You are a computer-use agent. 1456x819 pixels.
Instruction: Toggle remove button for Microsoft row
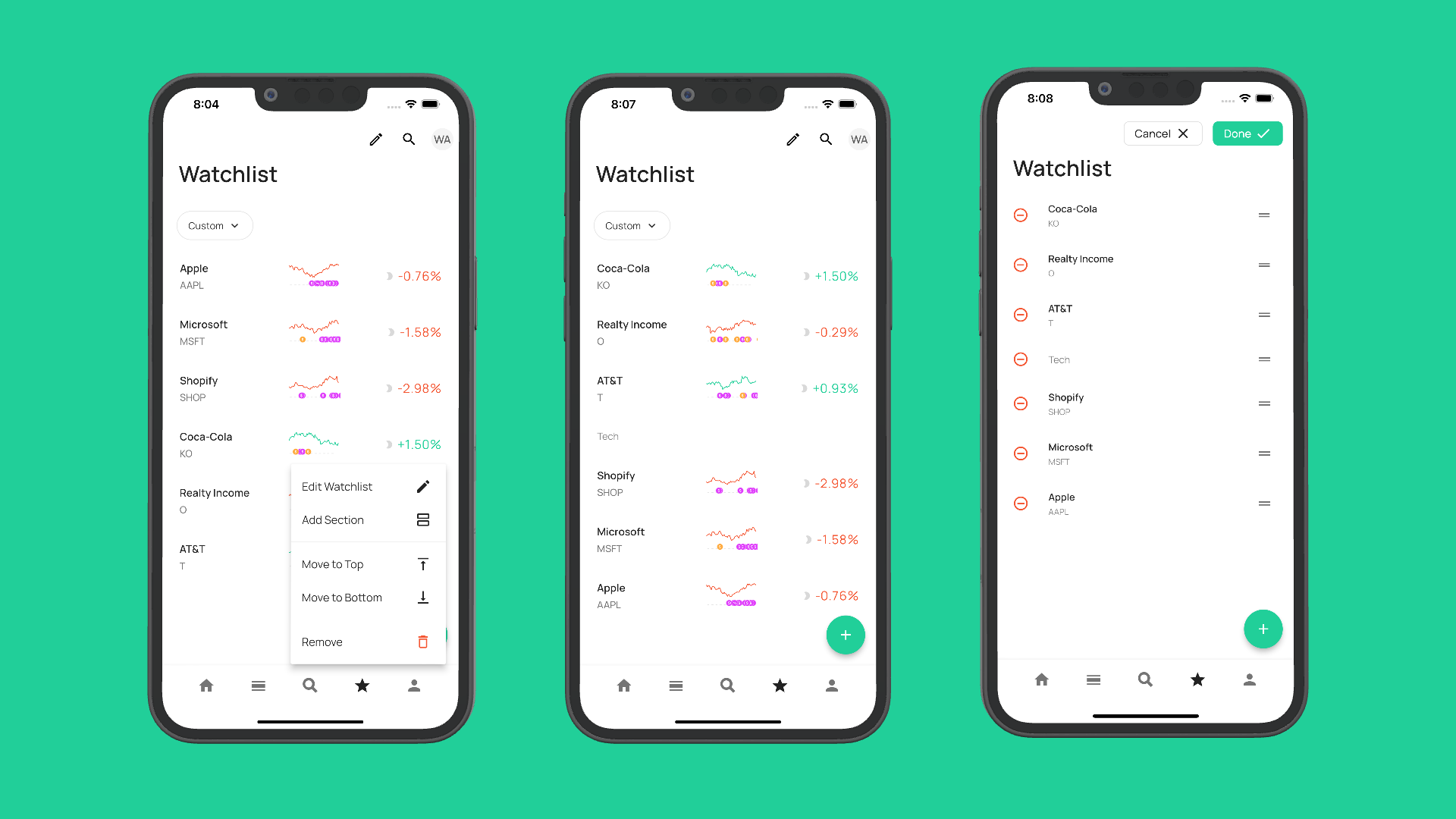pyautogui.click(x=1022, y=453)
